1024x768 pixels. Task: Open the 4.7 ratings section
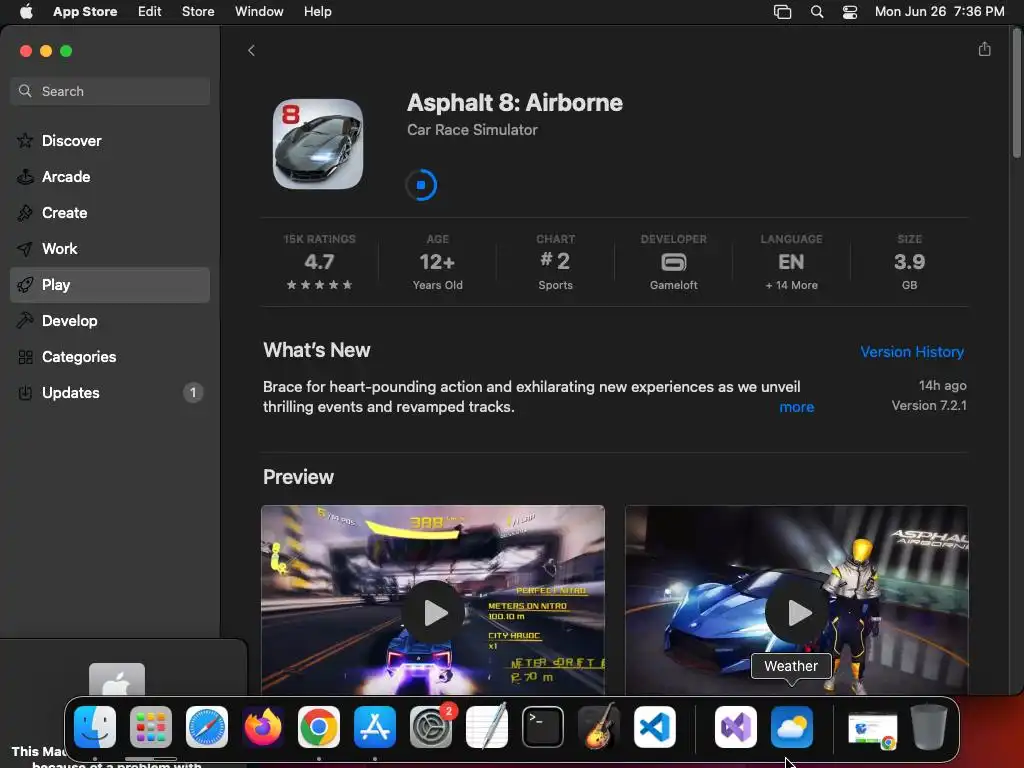click(319, 262)
